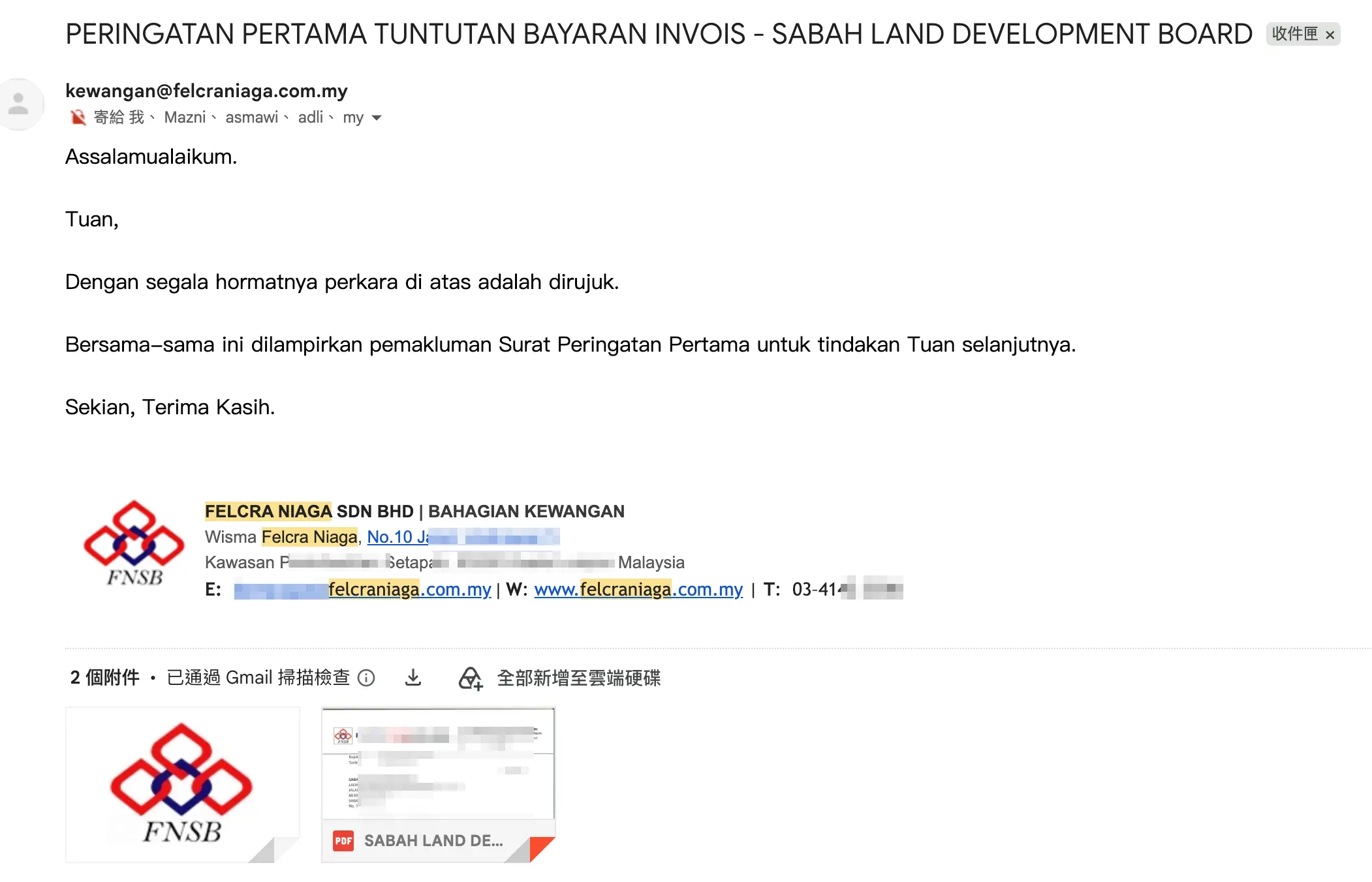Click the email subject heading
Viewport: 1372px width, 882px height.
659,34
